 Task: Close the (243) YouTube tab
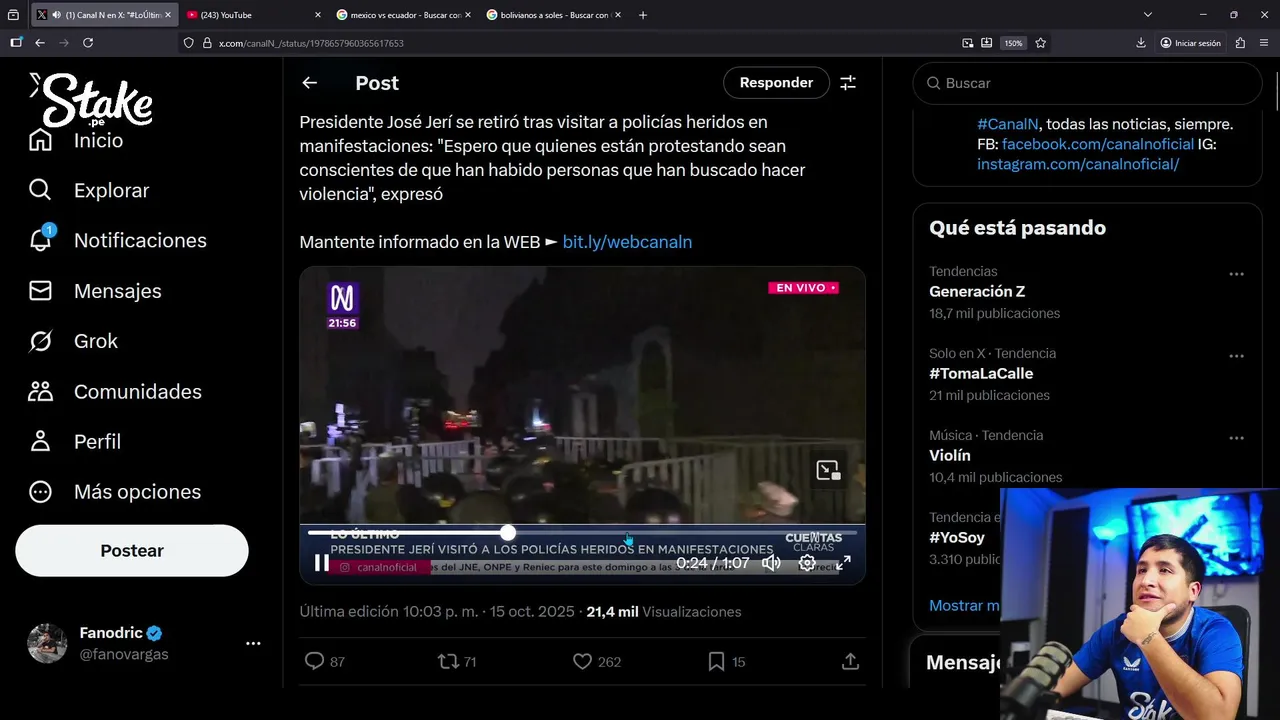pyautogui.click(x=318, y=15)
